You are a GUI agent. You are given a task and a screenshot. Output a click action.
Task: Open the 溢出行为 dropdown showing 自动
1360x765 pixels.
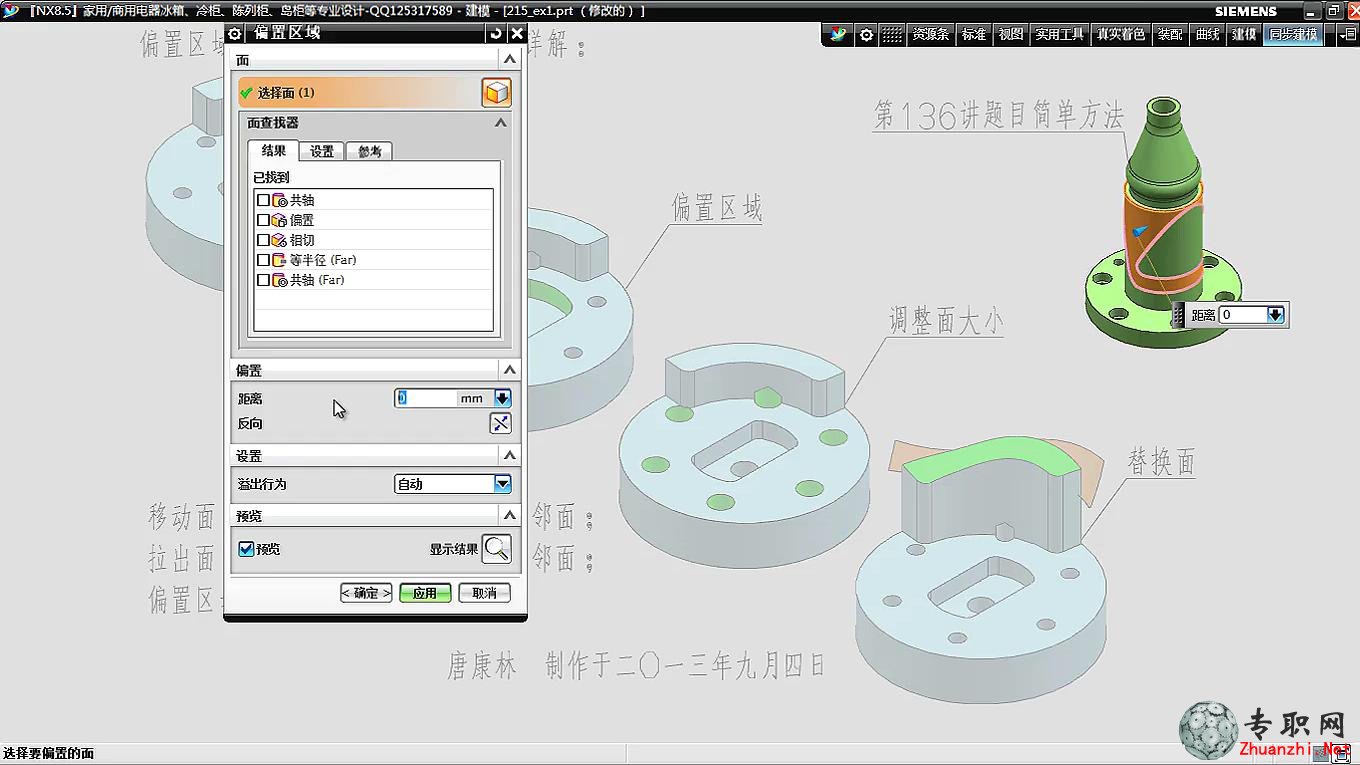pyautogui.click(x=453, y=484)
